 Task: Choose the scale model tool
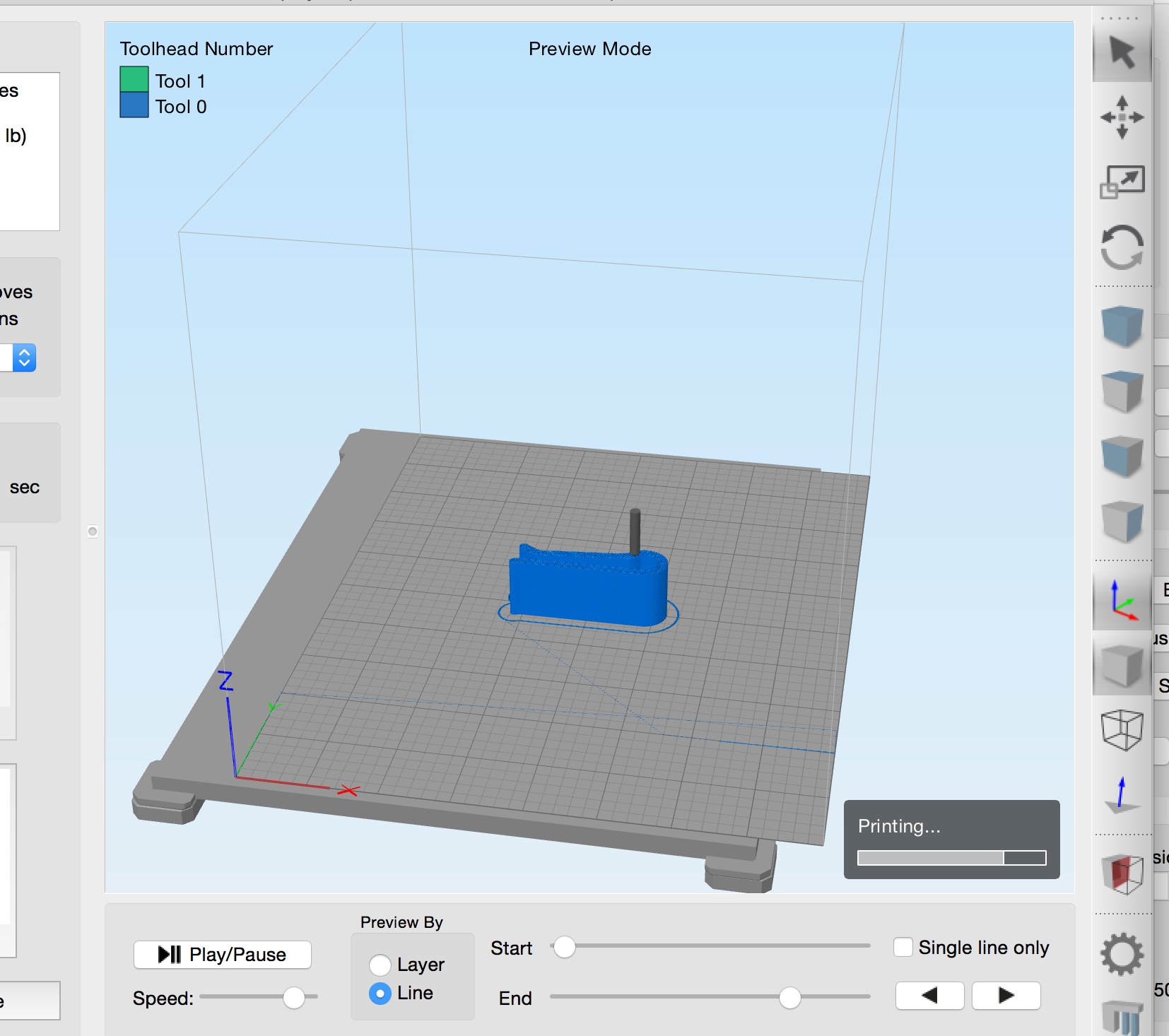(1122, 182)
